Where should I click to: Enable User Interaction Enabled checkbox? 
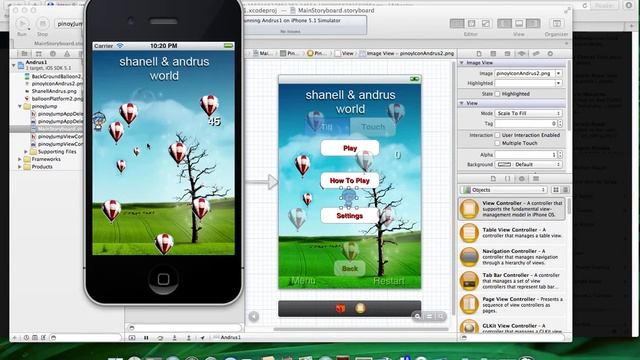[497, 135]
